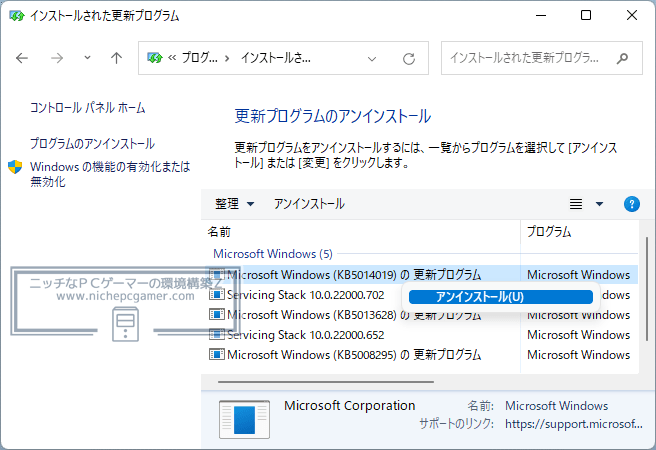Open the 整理 dropdown menu
Screen dimensions: 656x450
pos(234,204)
